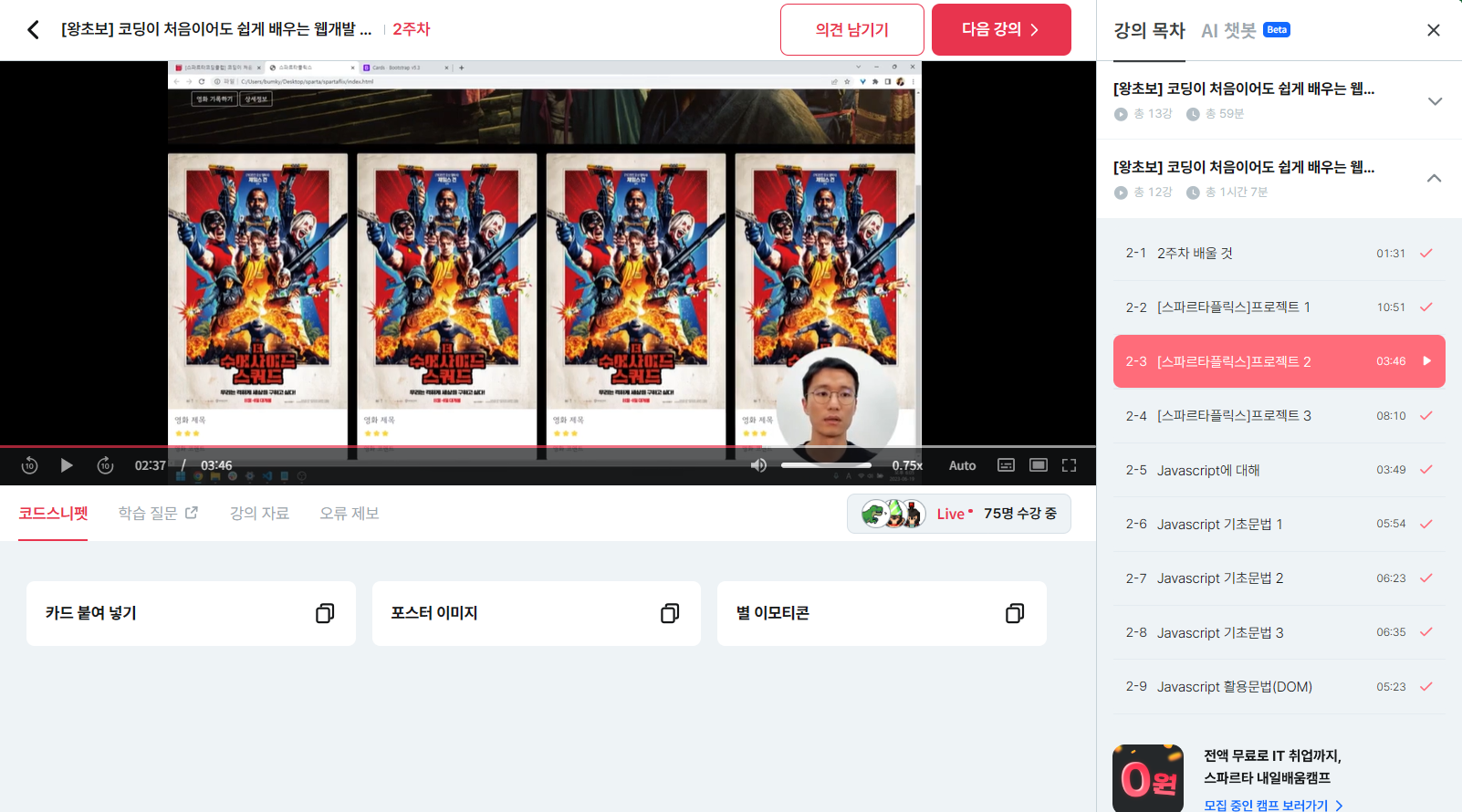The height and width of the screenshot is (812, 1462).
Task: Open lecture 2-4 프로젝트 3
Action: [x=1279, y=416]
